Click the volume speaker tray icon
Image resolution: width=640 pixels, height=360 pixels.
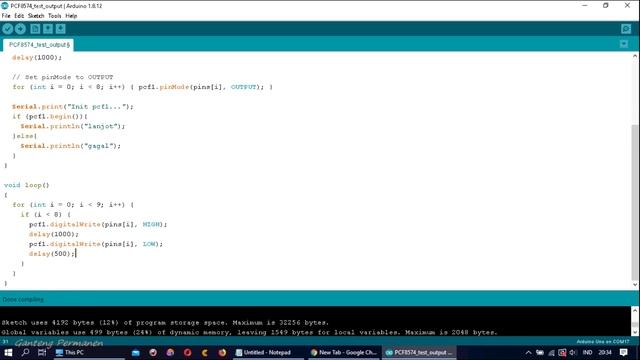click(x=573, y=352)
